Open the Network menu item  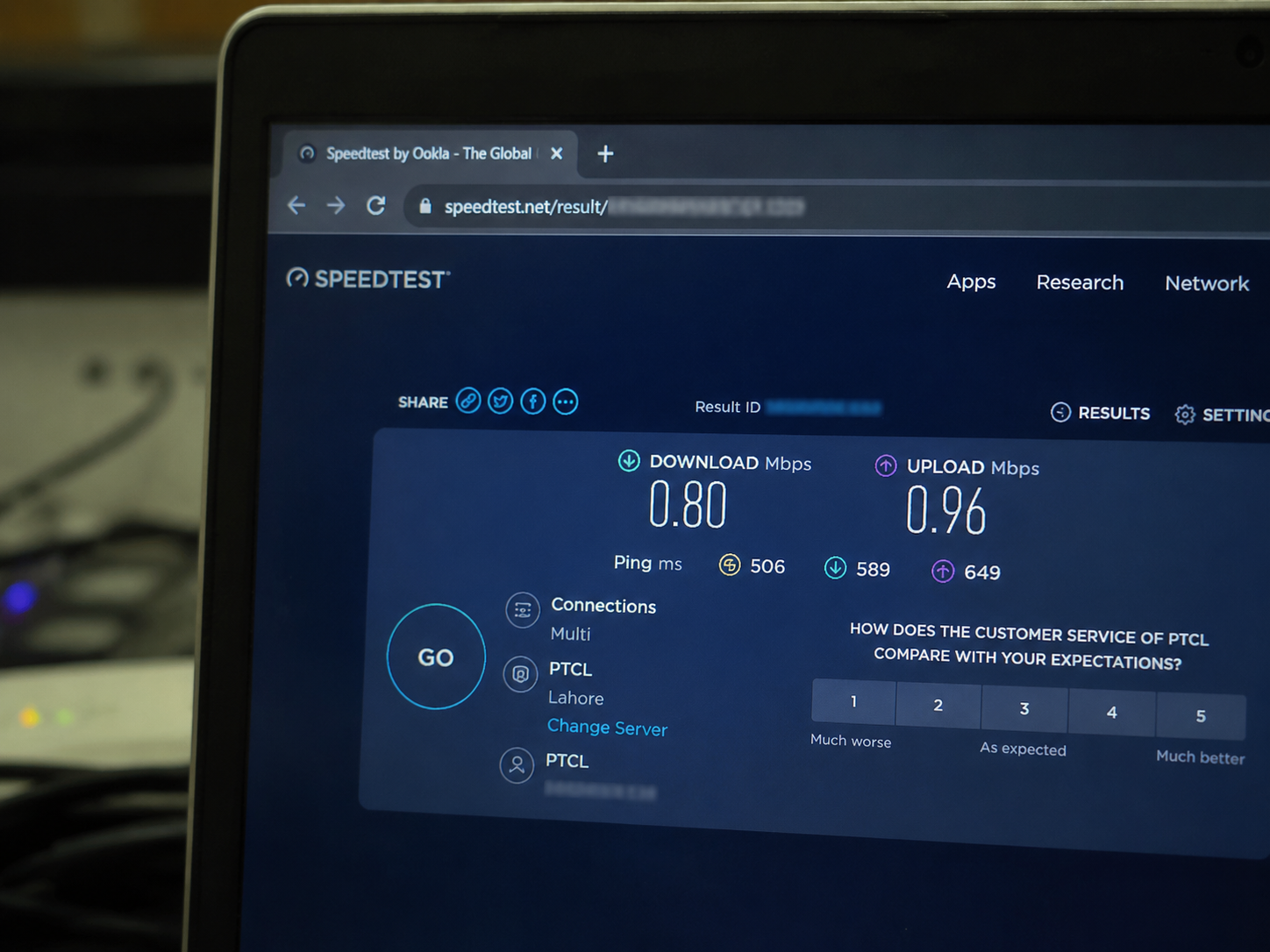[1207, 284]
